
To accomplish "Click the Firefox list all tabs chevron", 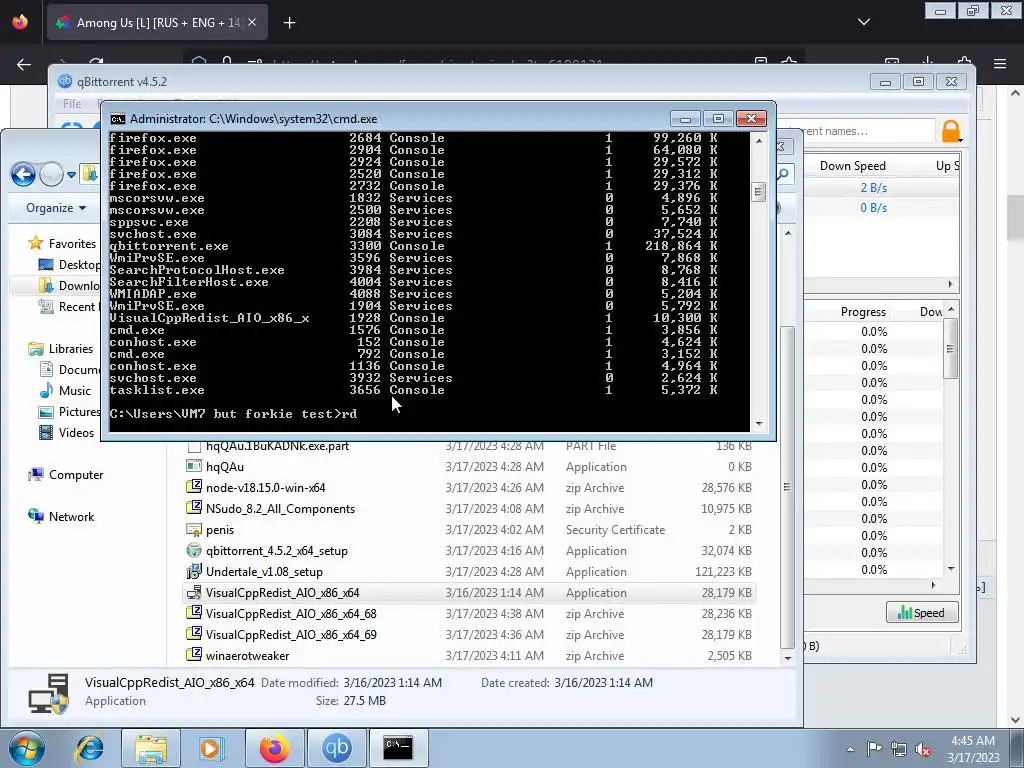I will pyautogui.click(x=863, y=23).
